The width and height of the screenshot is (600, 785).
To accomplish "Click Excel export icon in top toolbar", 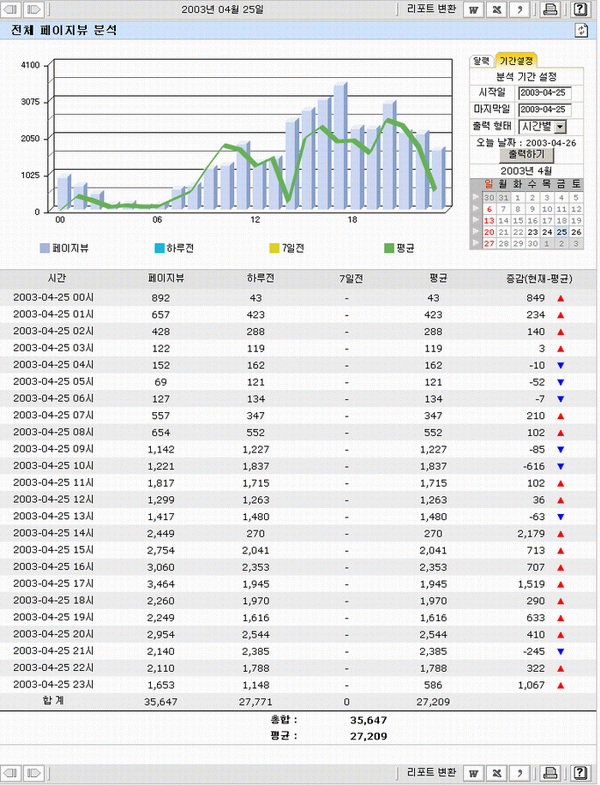I will pos(496,10).
